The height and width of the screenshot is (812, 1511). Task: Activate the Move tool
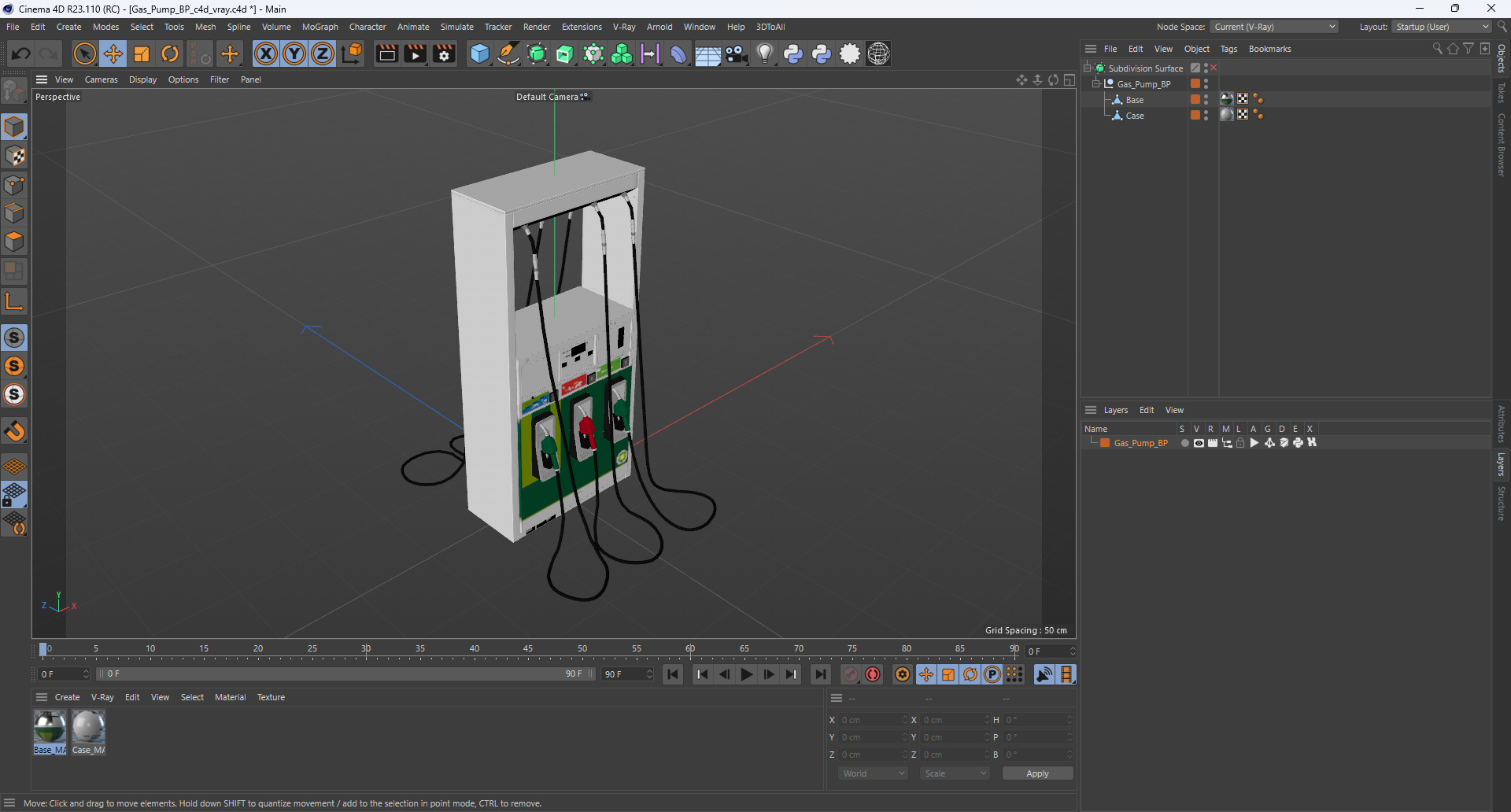[x=113, y=54]
